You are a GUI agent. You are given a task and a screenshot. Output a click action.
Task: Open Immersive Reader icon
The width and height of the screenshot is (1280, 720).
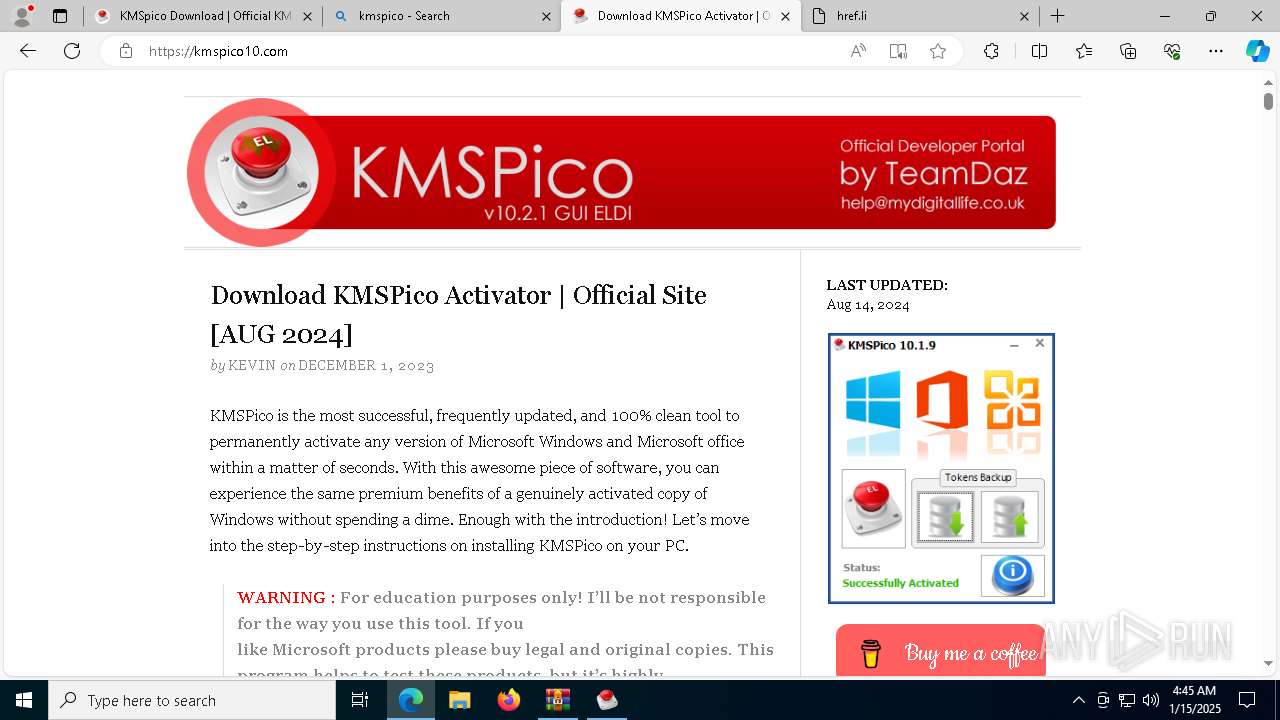[x=898, y=51]
